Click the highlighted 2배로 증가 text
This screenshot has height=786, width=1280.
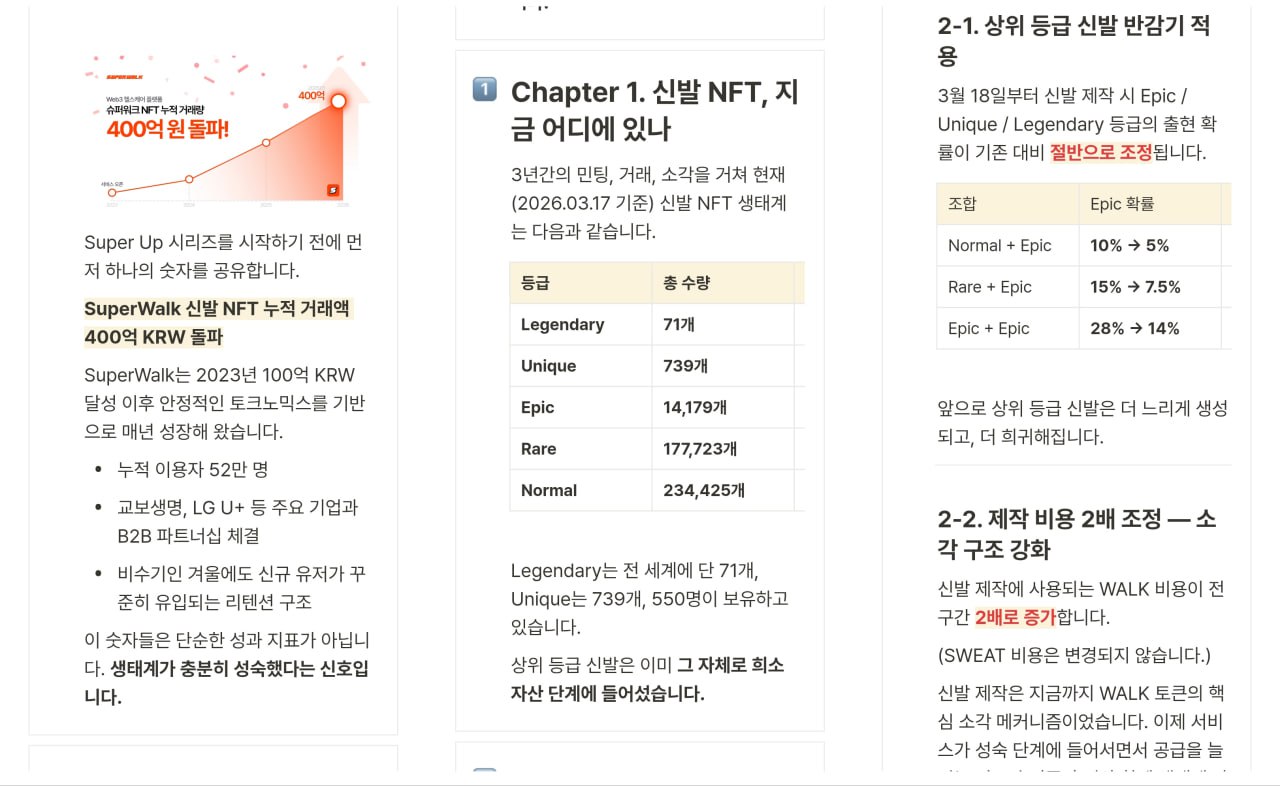(x=1014, y=617)
